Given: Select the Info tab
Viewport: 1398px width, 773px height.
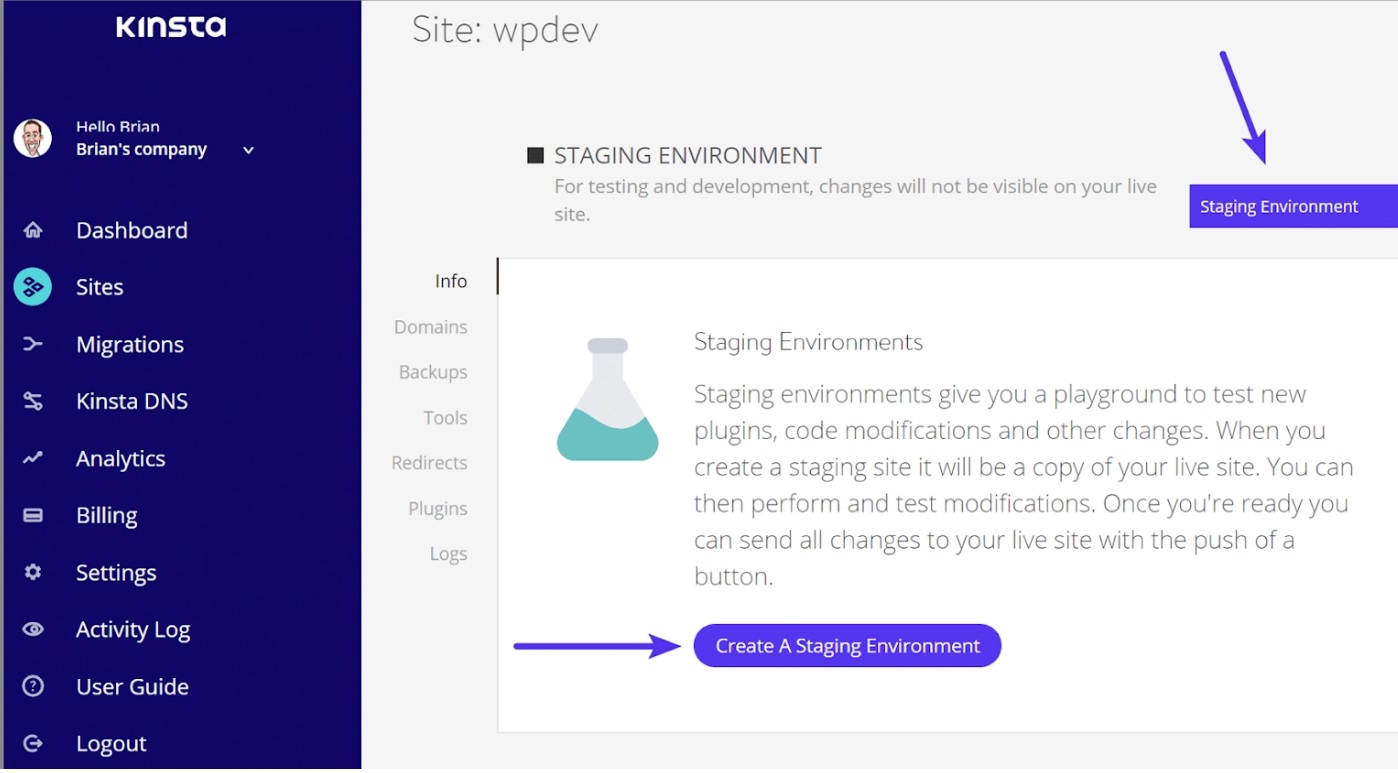Looking at the screenshot, I should tap(451, 281).
